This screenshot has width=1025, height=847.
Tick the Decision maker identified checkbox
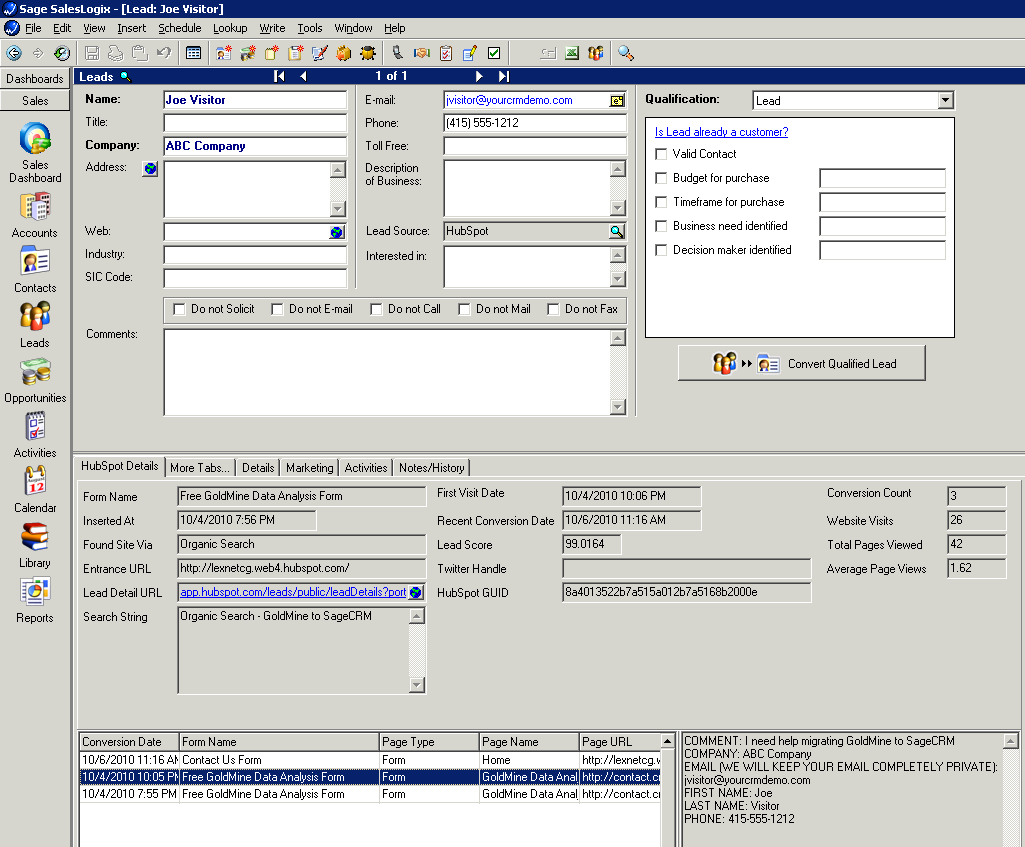661,250
